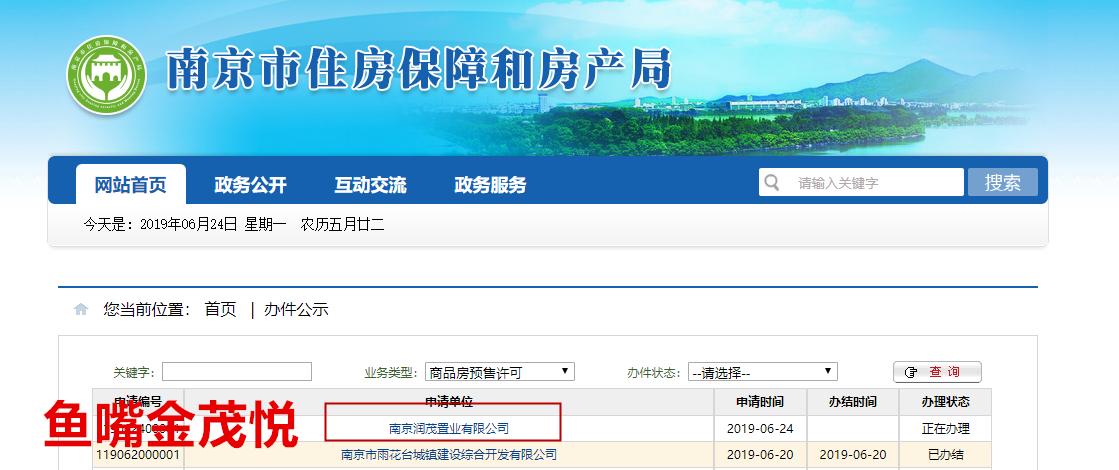Select the 申请时间 column header
1119x470 pixels.
760,402
